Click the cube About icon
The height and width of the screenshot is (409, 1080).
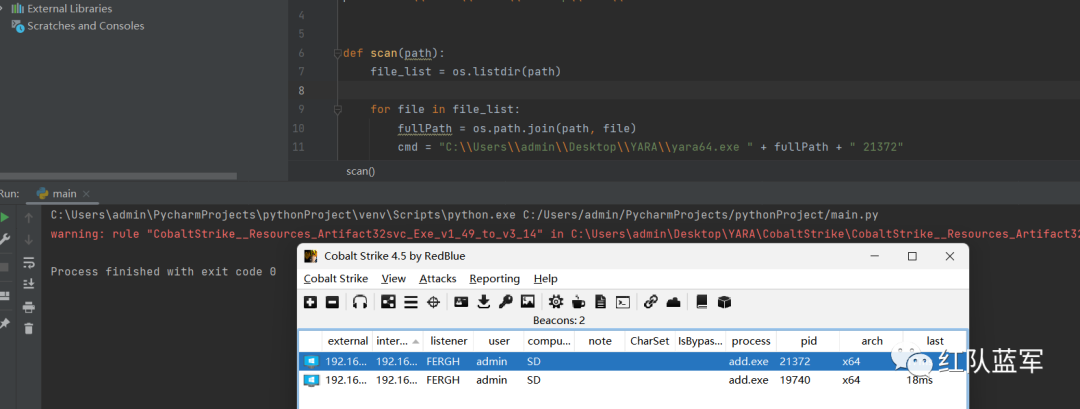[x=724, y=302]
